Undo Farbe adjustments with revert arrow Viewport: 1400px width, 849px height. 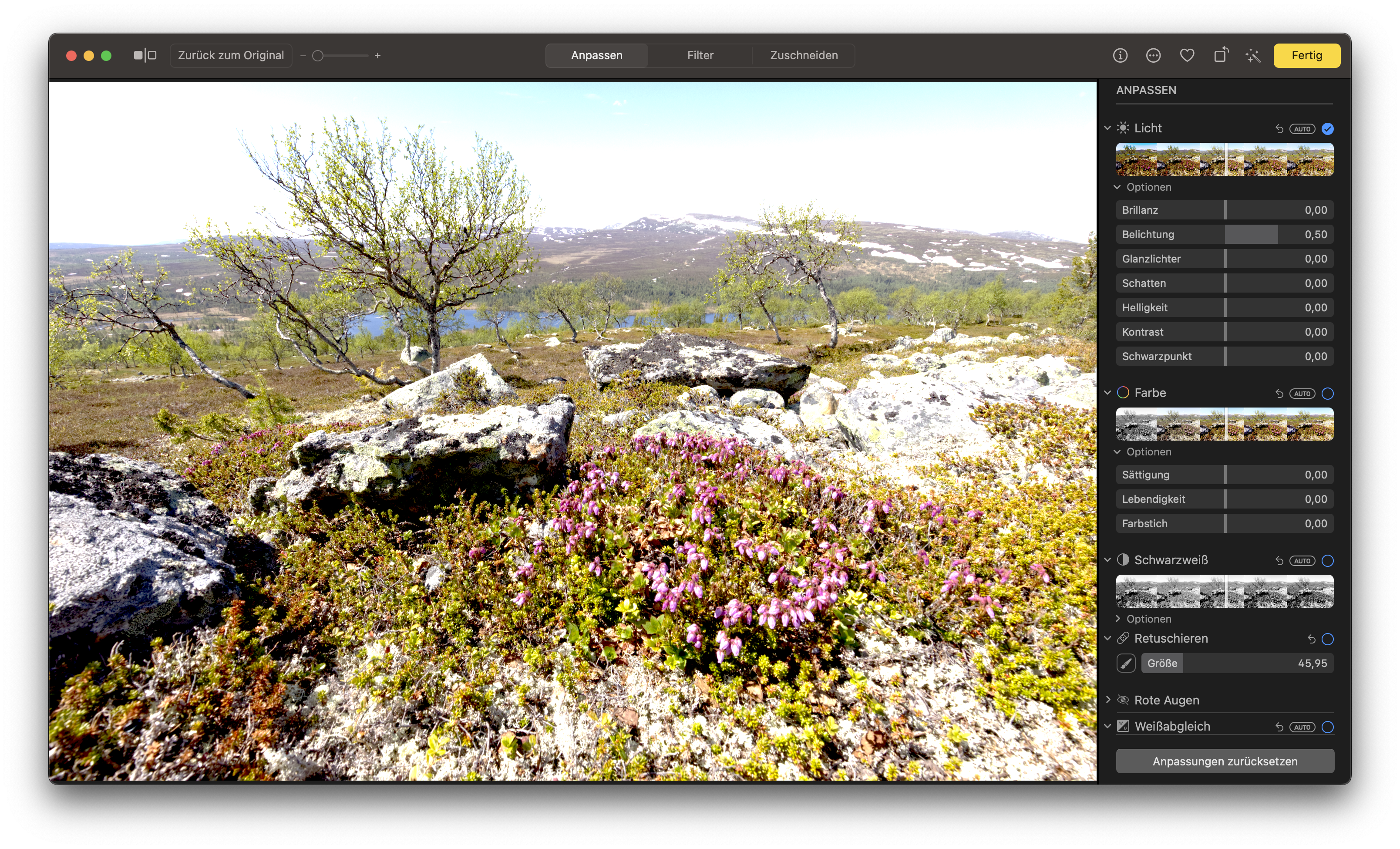1279,393
